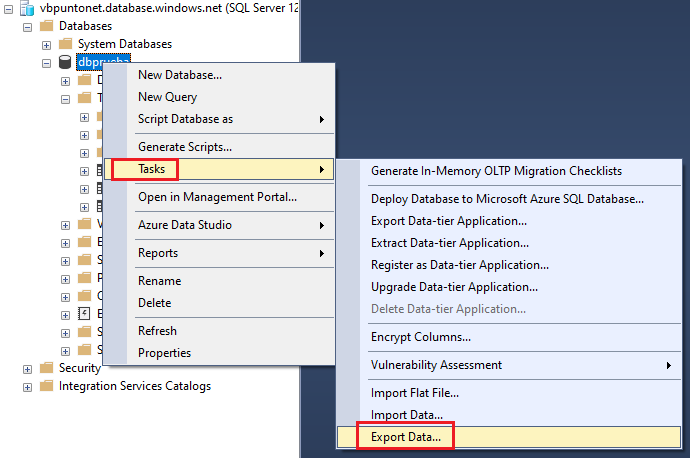Click the Security folder icon
Viewport: 690px width, 458px height.
coord(46,367)
